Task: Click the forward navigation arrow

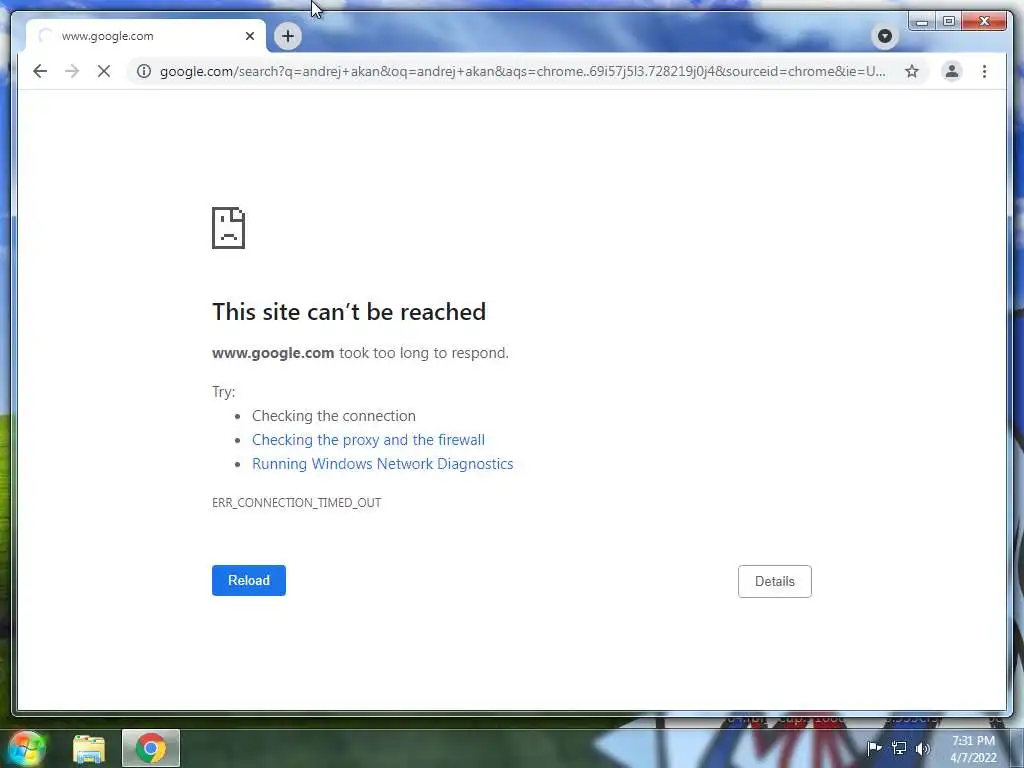Action: pyautogui.click(x=72, y=71)
